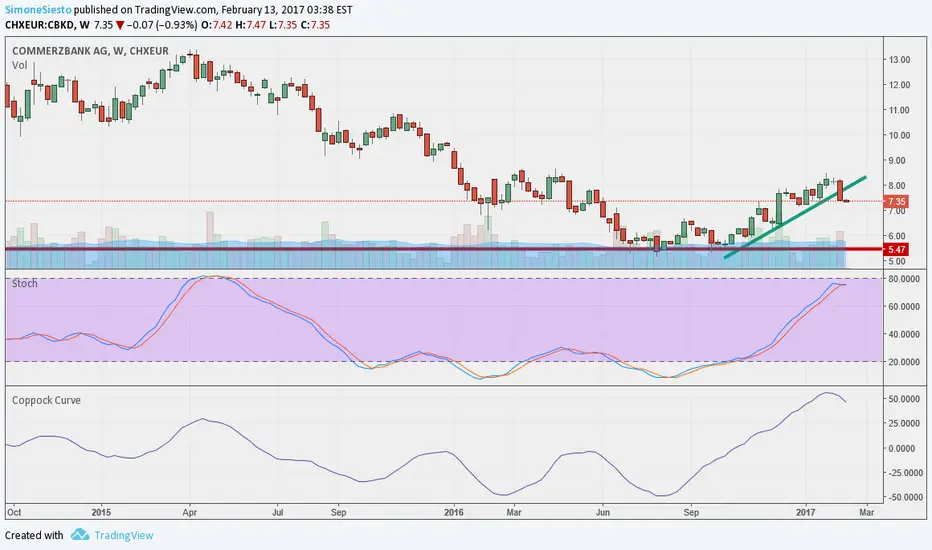932x550 pixels.
Task: Click the 2015 date label on time axis
Action: click(102, 512)
